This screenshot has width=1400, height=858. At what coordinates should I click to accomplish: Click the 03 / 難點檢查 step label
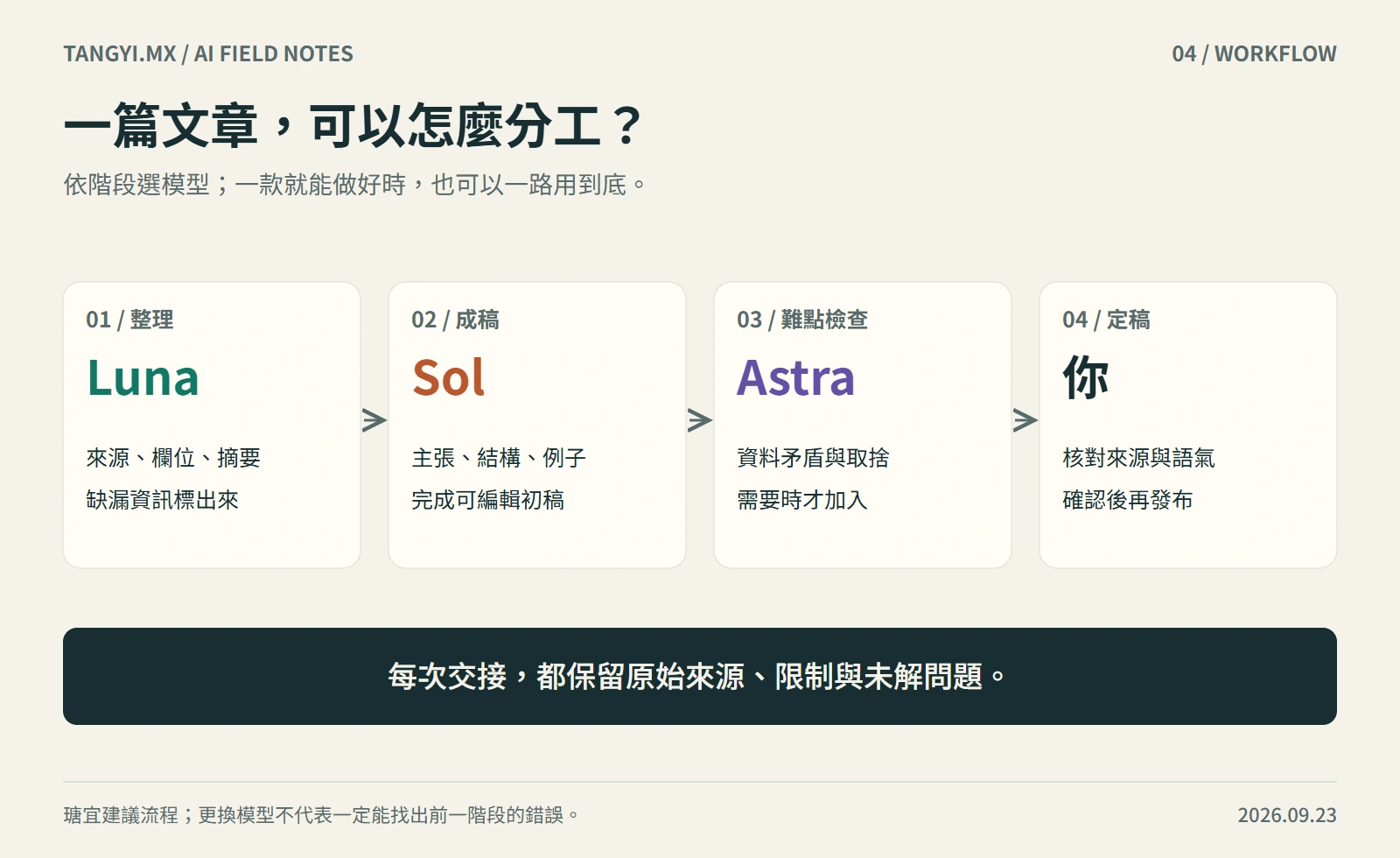tap(802, 320)
